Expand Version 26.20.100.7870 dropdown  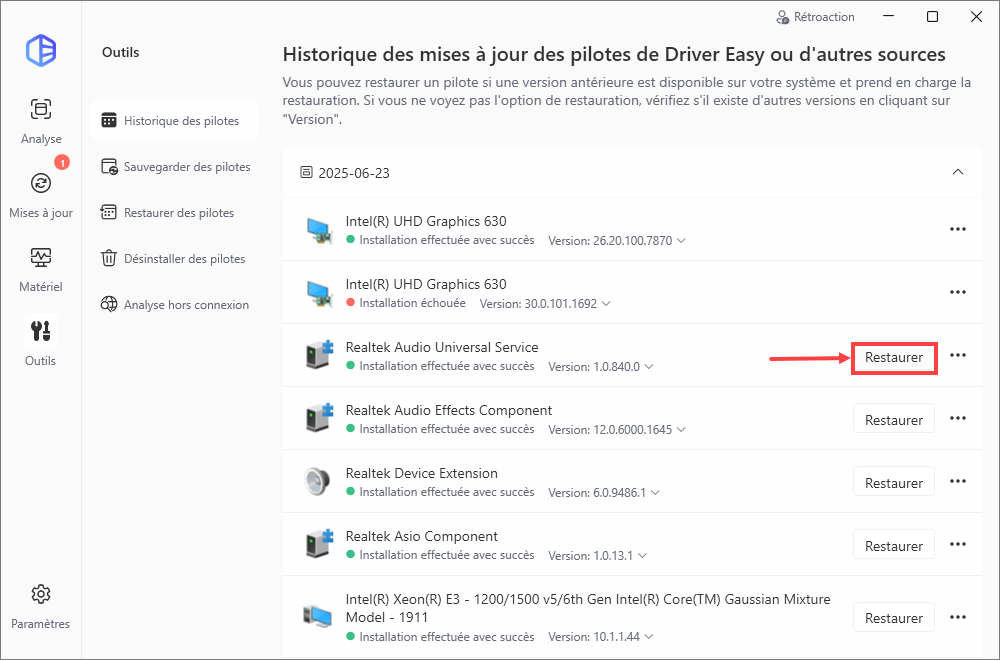[x=681, y=240]
